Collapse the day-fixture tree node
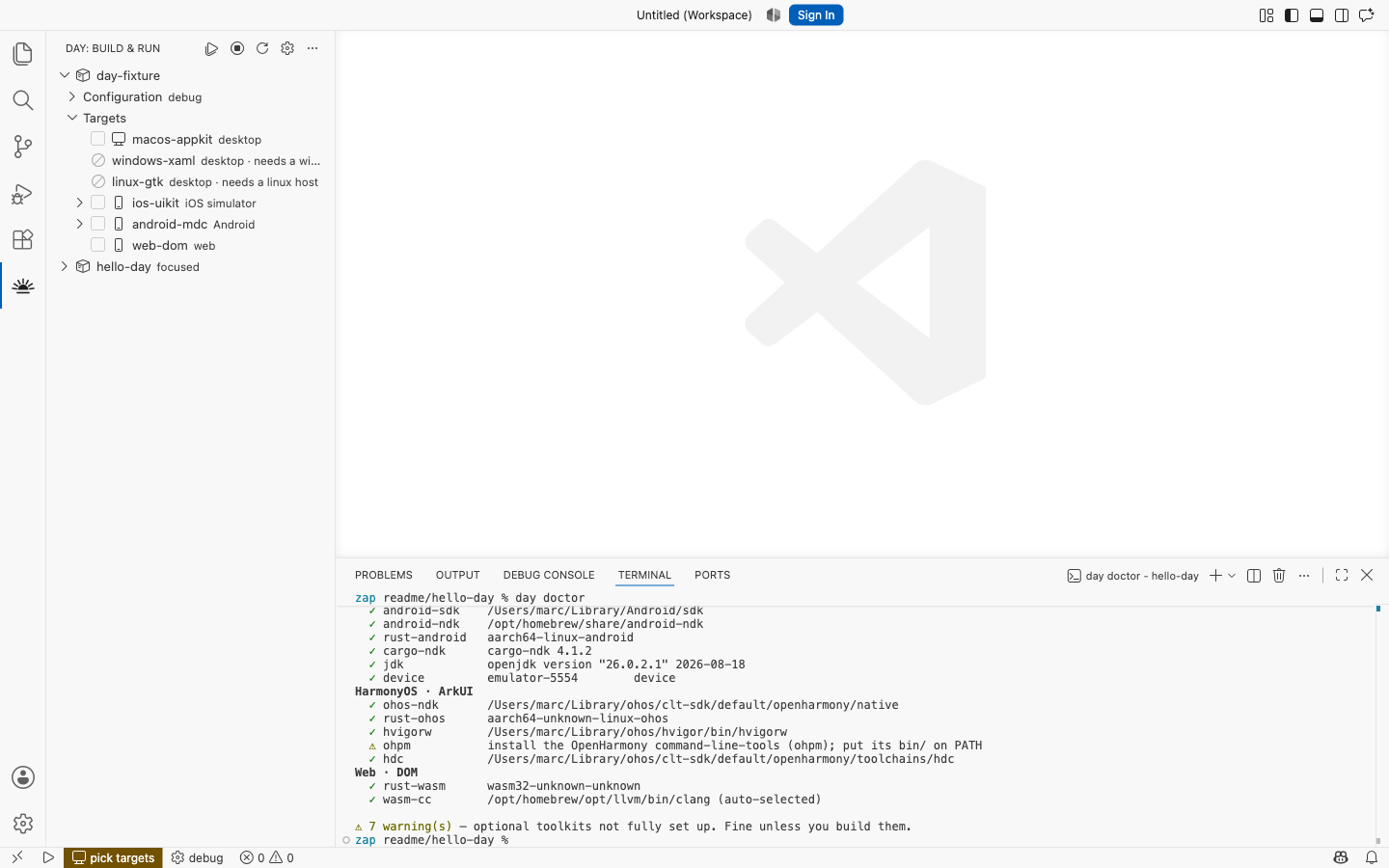The height and width of the screenshot is (868, 1389). (x=65, y=75)
